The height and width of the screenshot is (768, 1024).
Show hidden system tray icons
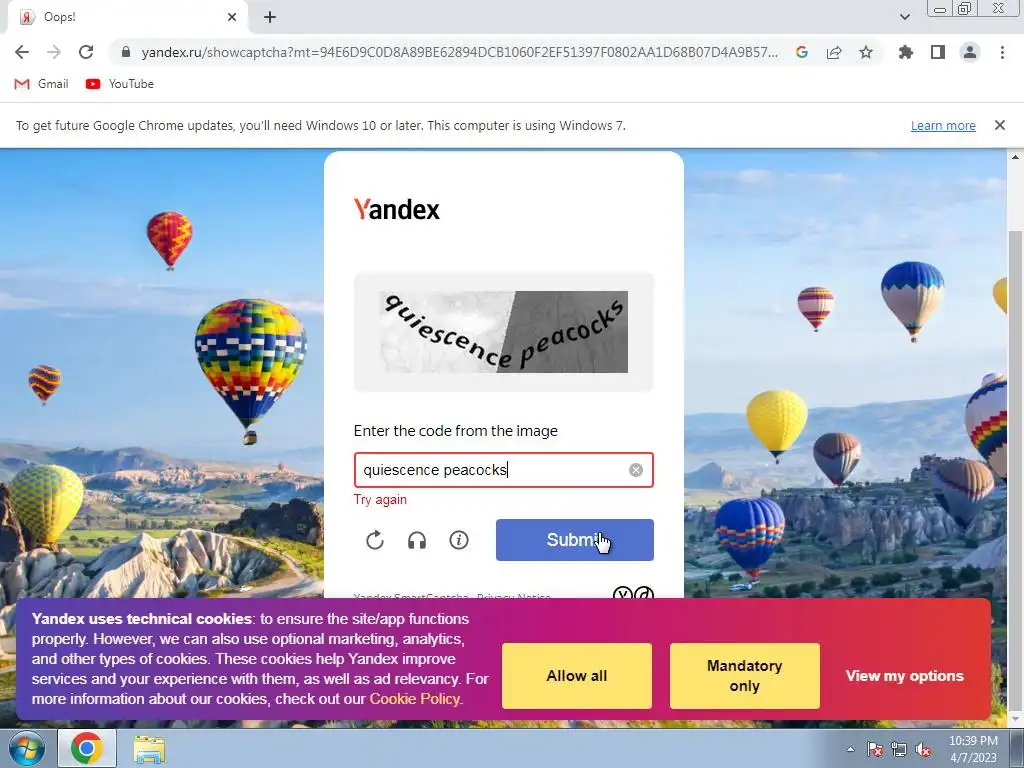coord(850,749)
